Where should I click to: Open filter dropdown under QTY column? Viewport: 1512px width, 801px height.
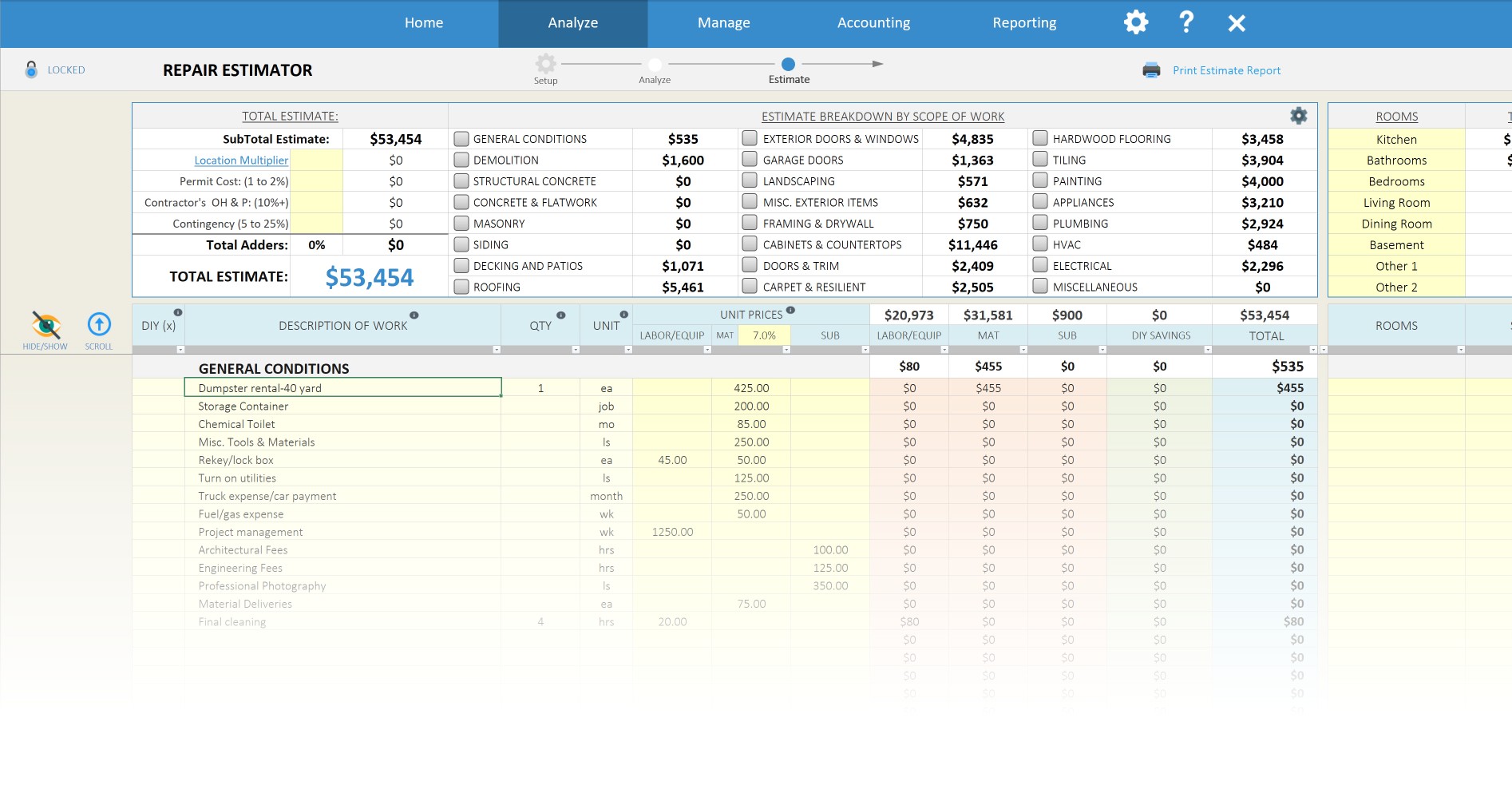click(x=576, y=350)
